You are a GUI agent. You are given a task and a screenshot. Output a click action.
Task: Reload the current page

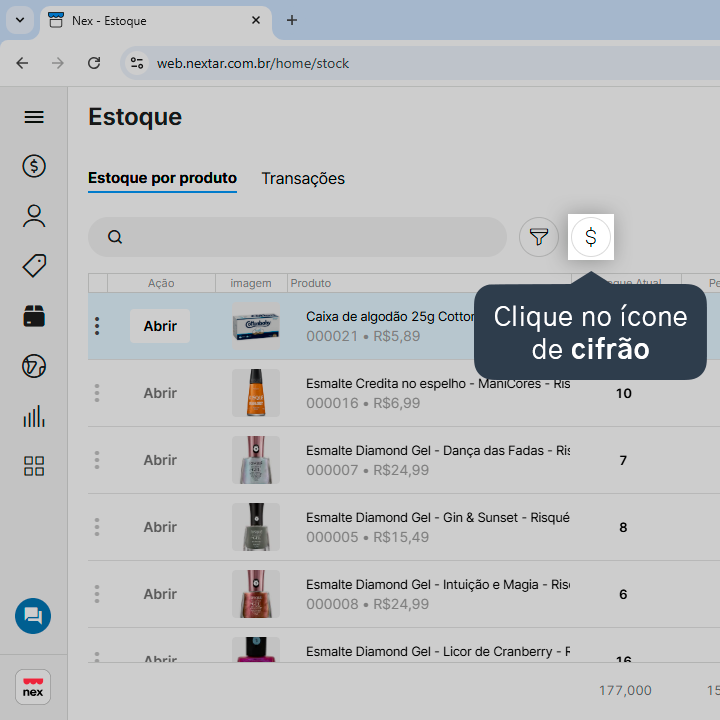pyautogui.click(x=94, y=63)
